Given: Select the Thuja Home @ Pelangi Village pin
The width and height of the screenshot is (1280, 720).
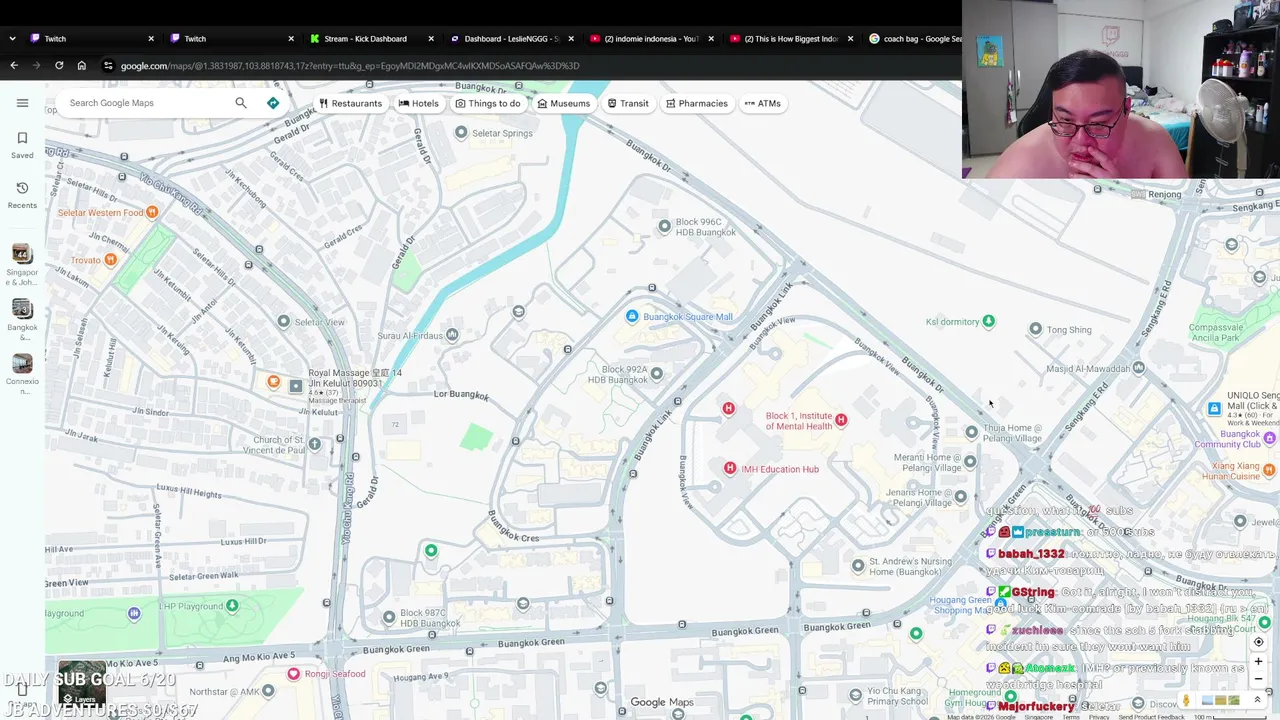Looking at the screenshot, I should (x=971, y=432).
